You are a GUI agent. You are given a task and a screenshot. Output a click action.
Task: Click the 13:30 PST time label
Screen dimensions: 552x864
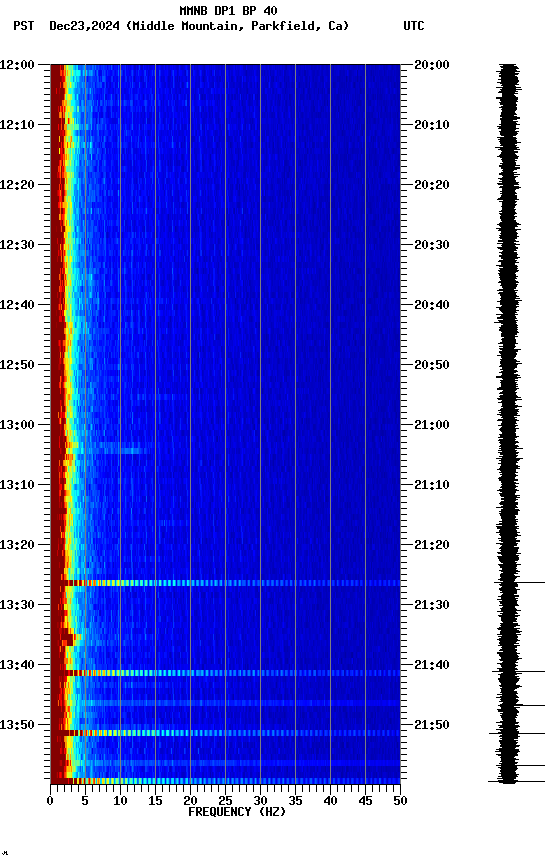[x=17, y=606]
